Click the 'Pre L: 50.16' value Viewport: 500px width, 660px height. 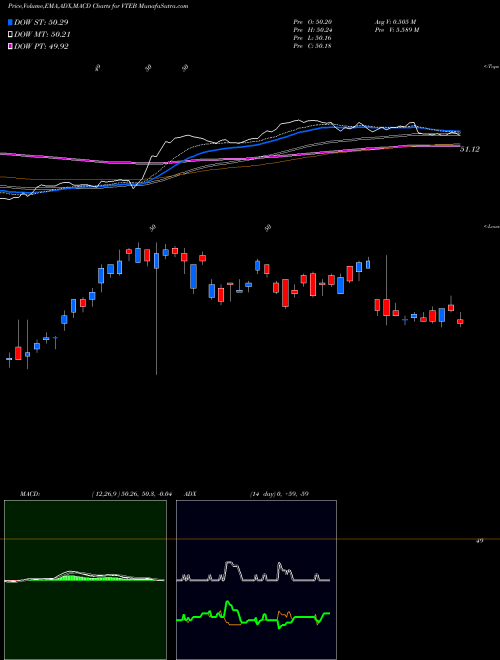313,38
